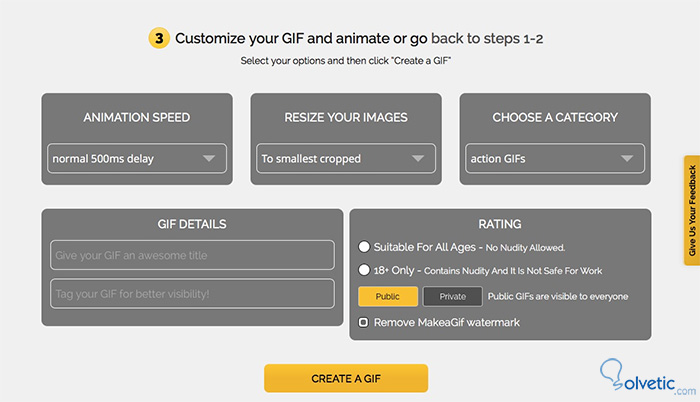Viewport: 700px width, 402px height.
Task: Click the Resize Your Images heading
Action: (x=346, y=117)
